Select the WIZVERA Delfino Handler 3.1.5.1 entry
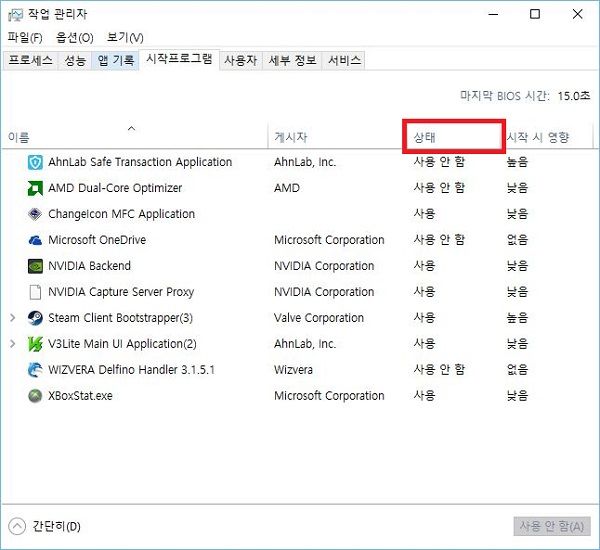 click(300, 370)
